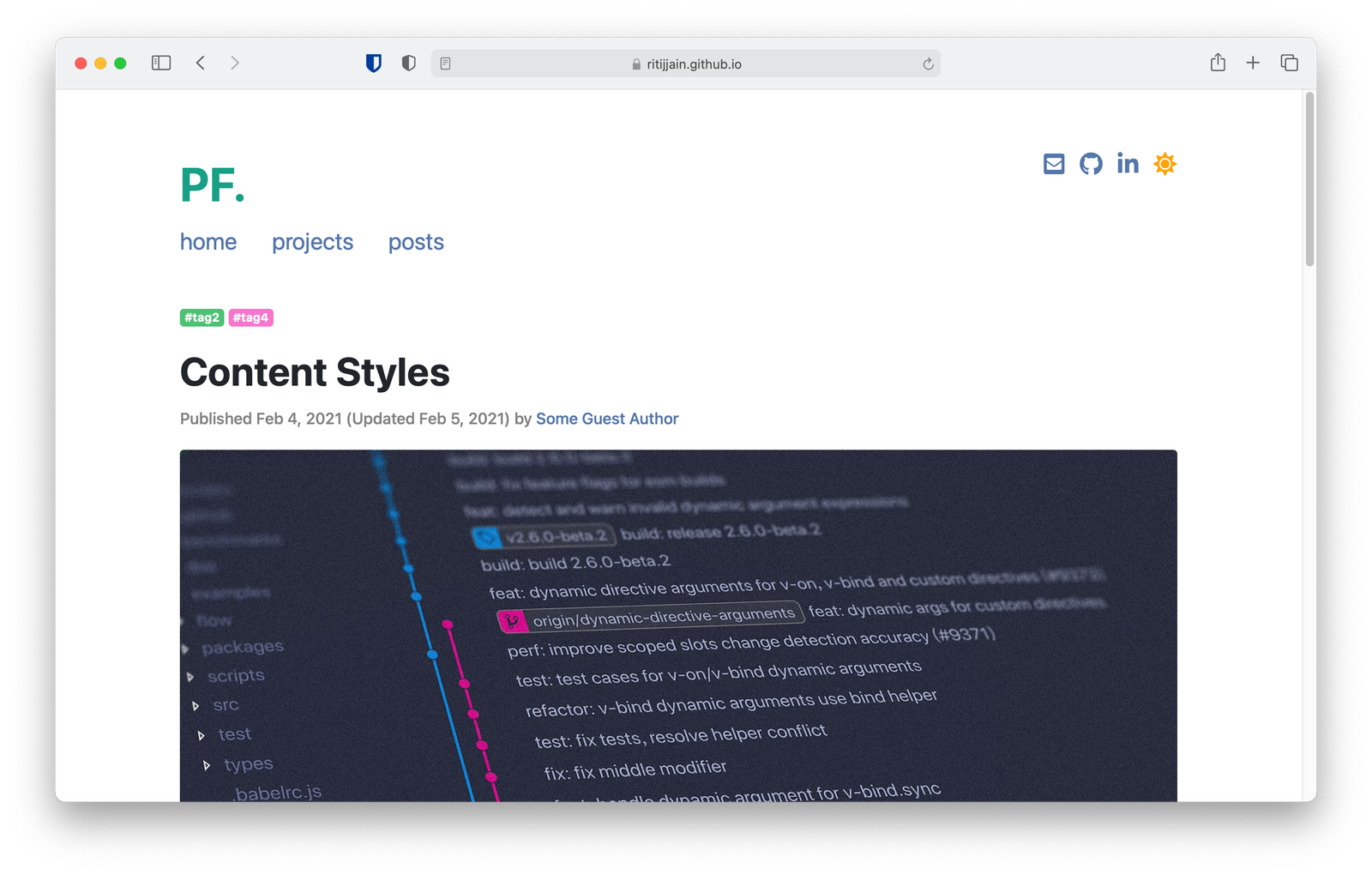Show tab overview icon

pyautogui.click(x=1289, y=63)
